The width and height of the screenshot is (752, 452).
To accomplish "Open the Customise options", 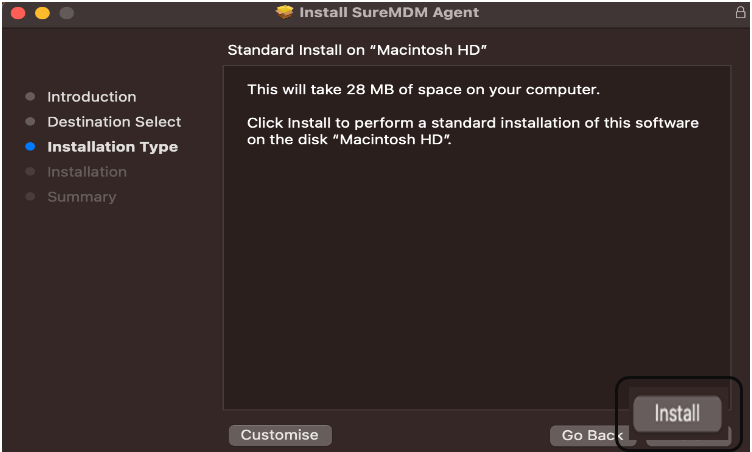I will (x=280, y=435).
